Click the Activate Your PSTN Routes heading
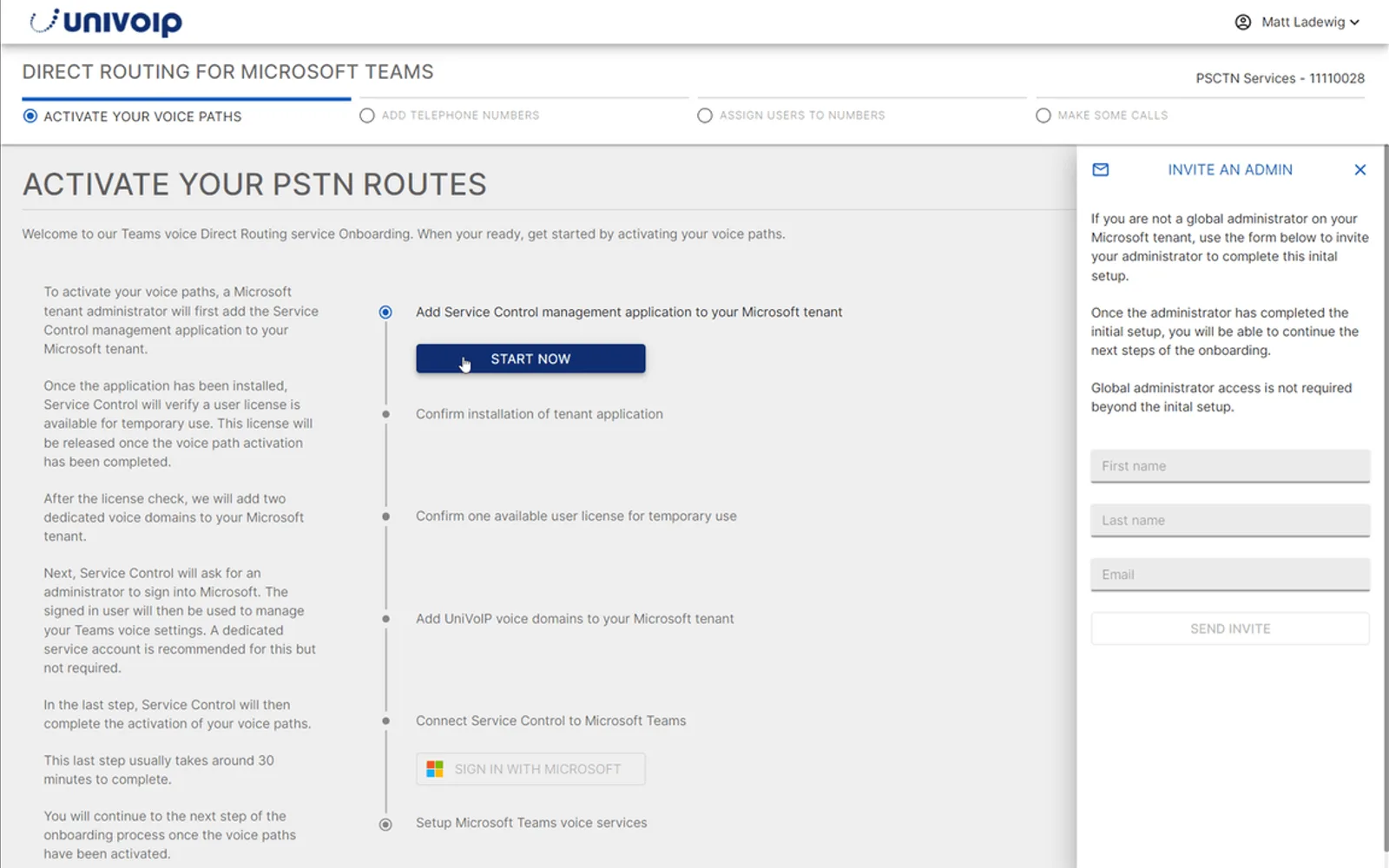Image resolution: width=1389 pixels, height=868 pixels. [255, 184]
